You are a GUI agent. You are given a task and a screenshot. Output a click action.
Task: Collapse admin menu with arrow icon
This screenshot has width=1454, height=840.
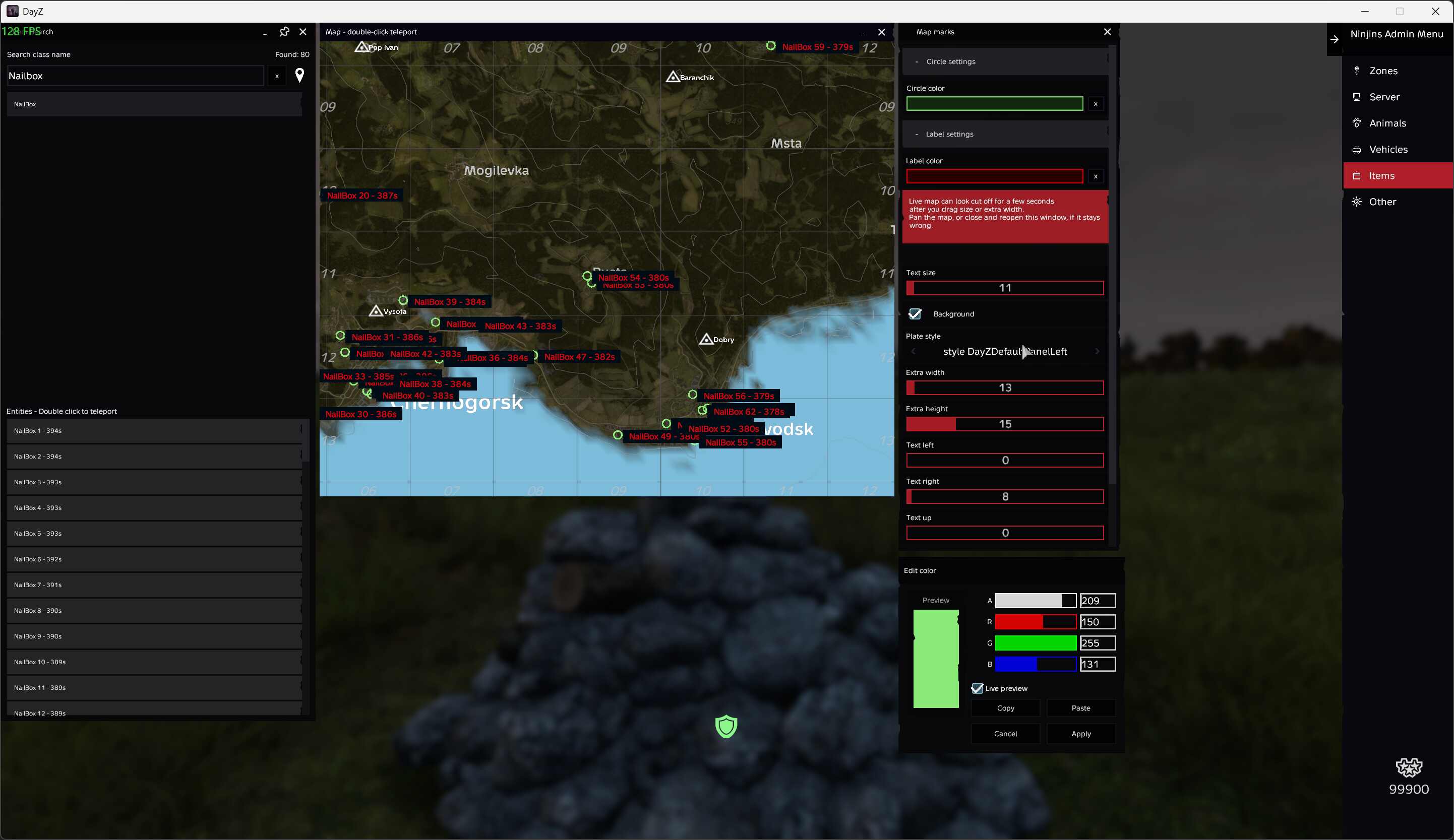pyautogui.click(x=1334, y=39)
